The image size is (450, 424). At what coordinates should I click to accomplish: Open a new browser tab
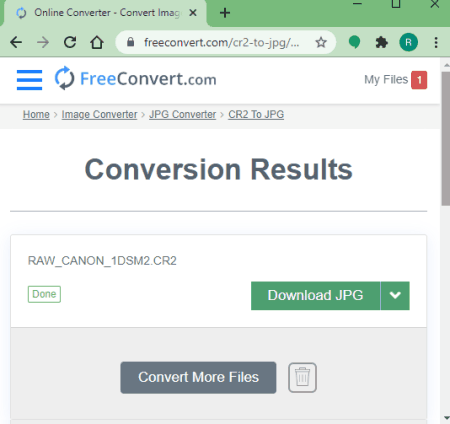[225, 13]
